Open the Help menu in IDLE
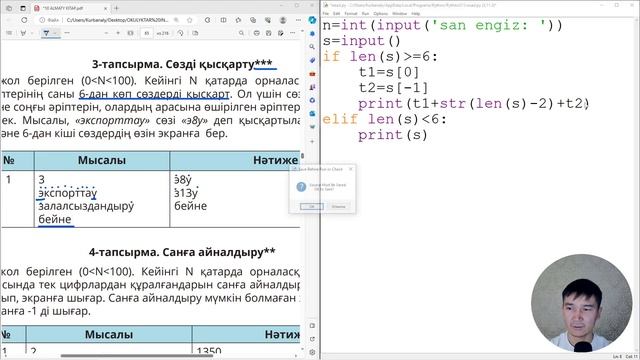Image resolution: width=640 pixels, height=360 pixels. [x=416, y=13]
